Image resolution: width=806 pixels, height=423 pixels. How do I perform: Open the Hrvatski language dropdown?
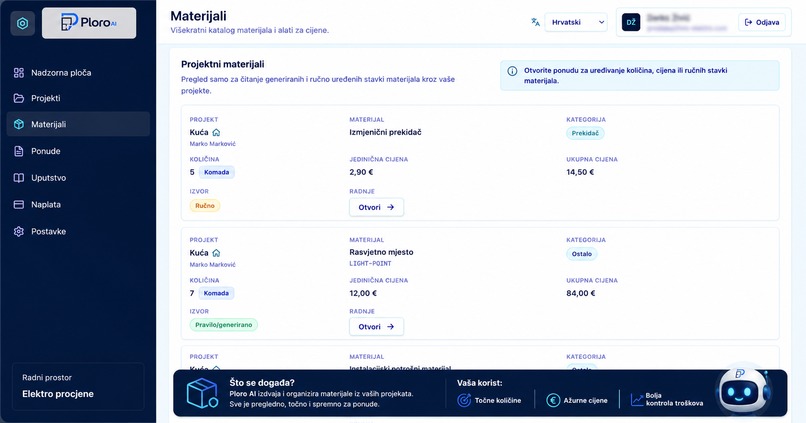click(576, 22)
